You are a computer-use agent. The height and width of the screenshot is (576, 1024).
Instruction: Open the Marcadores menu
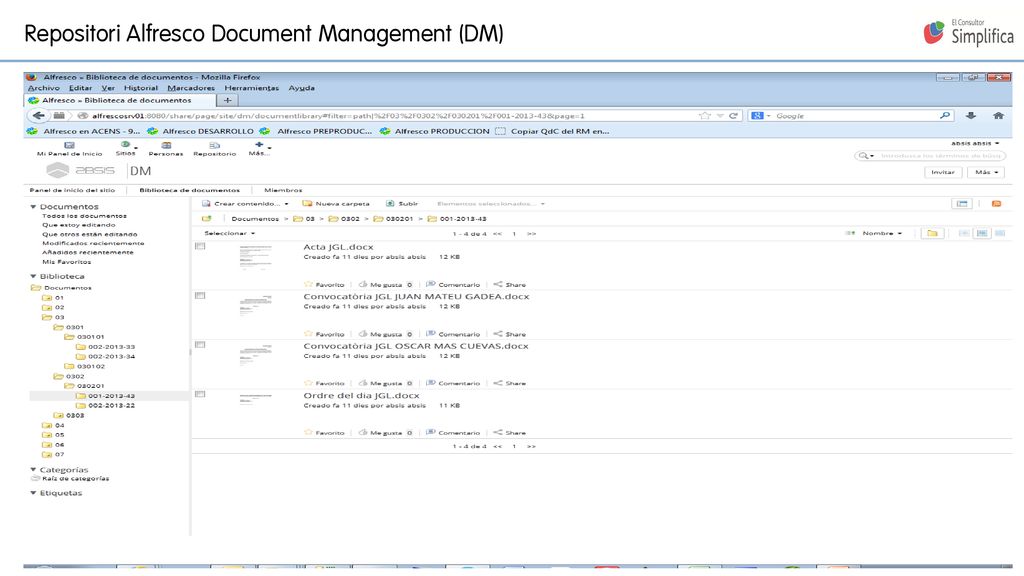click(191, 88)
